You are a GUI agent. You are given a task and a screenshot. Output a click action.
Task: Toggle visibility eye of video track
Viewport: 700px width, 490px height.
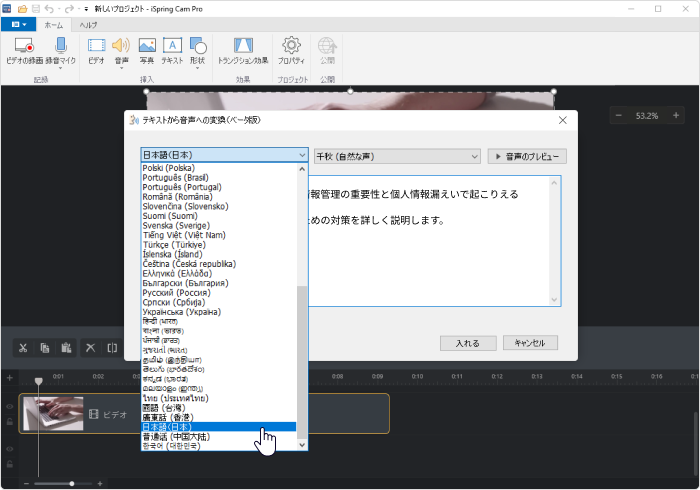[10, 407]
